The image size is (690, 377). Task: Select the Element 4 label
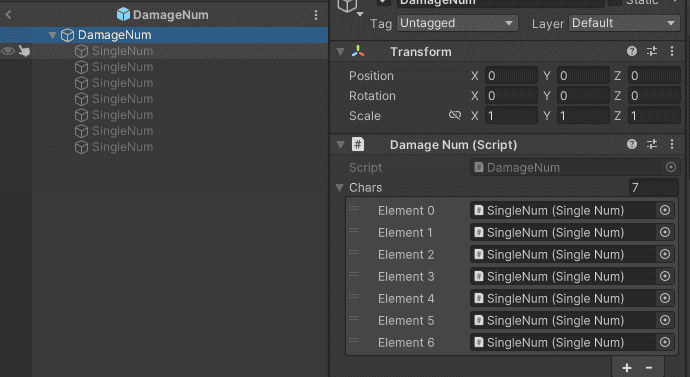coord(406,299)
